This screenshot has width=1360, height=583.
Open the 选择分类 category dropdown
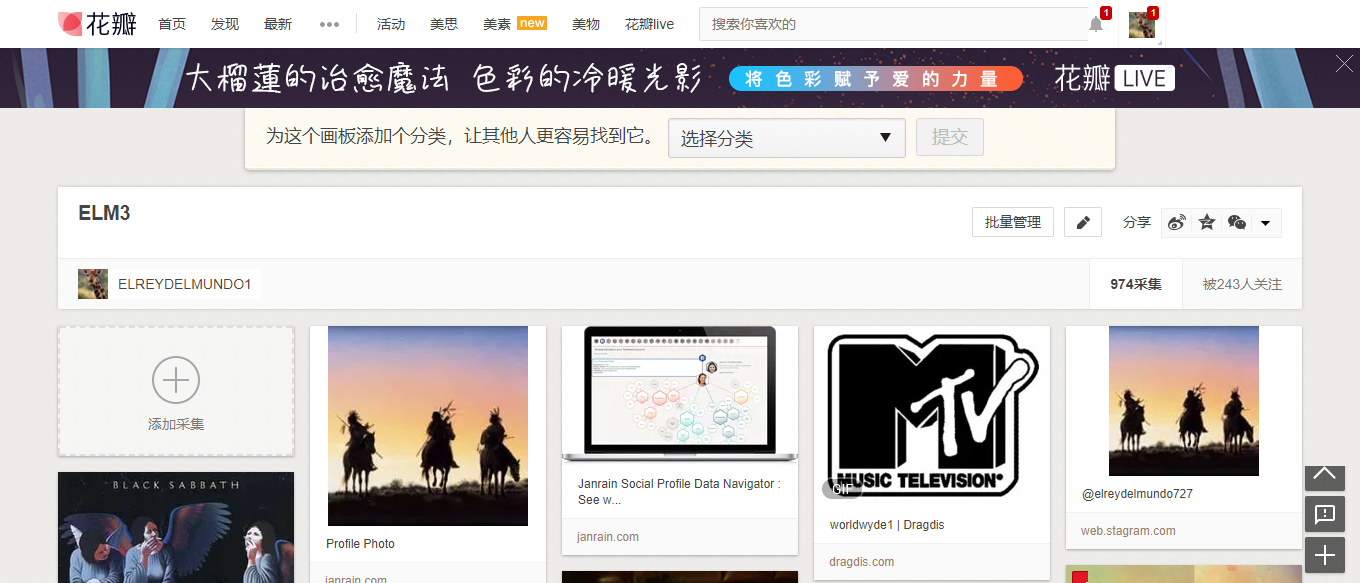(786, 138)
